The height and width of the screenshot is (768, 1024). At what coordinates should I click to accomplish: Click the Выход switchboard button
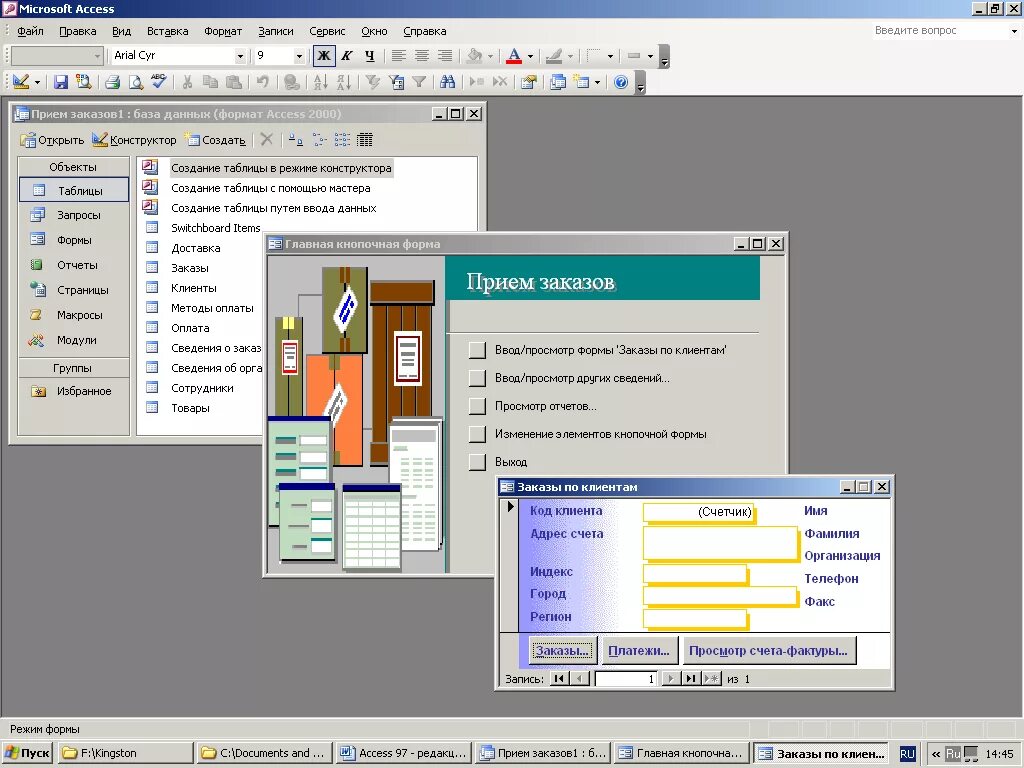(x=477, y=462)
